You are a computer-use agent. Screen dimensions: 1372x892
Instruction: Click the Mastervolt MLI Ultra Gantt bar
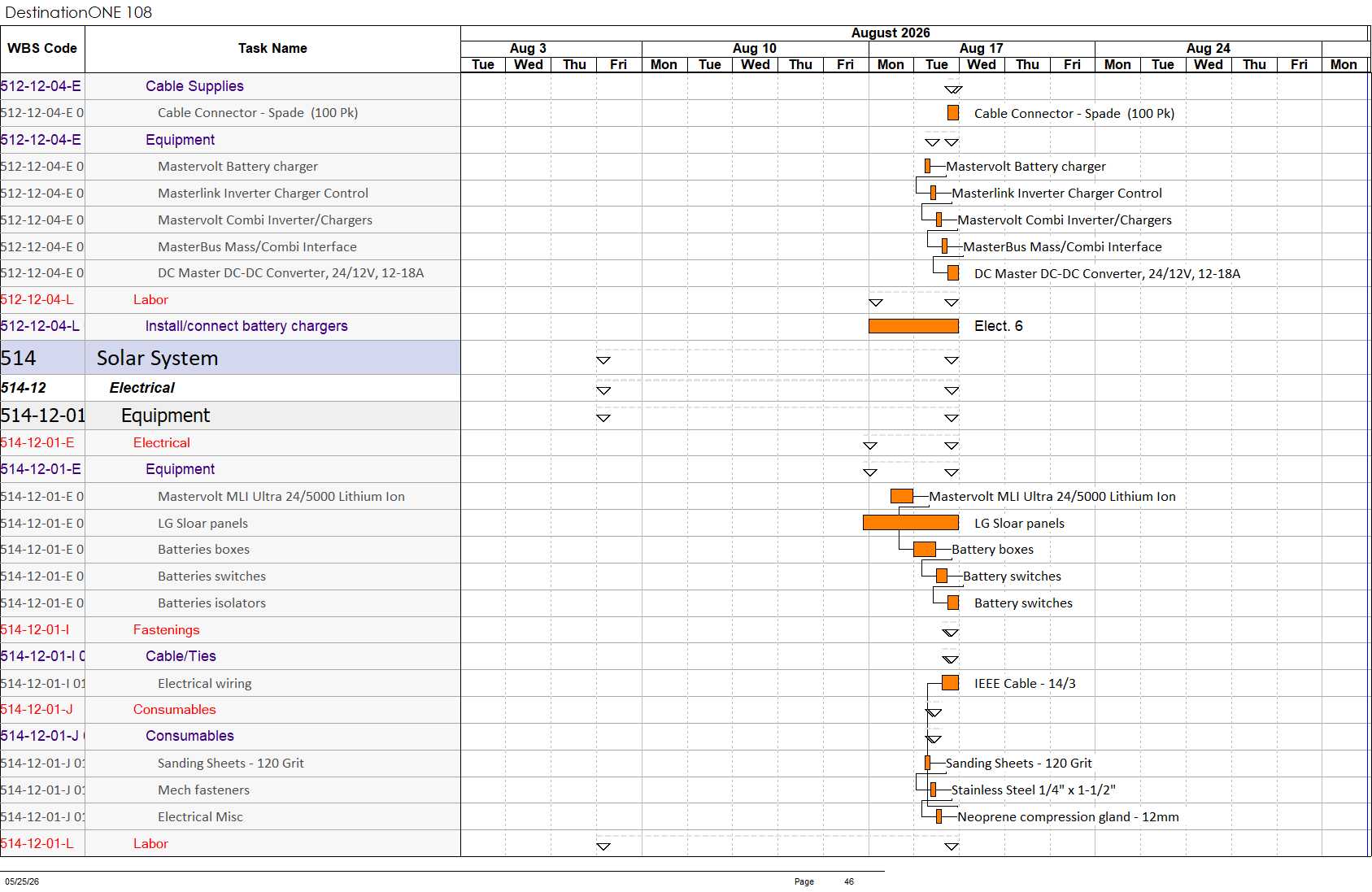(x=902, y=496)
